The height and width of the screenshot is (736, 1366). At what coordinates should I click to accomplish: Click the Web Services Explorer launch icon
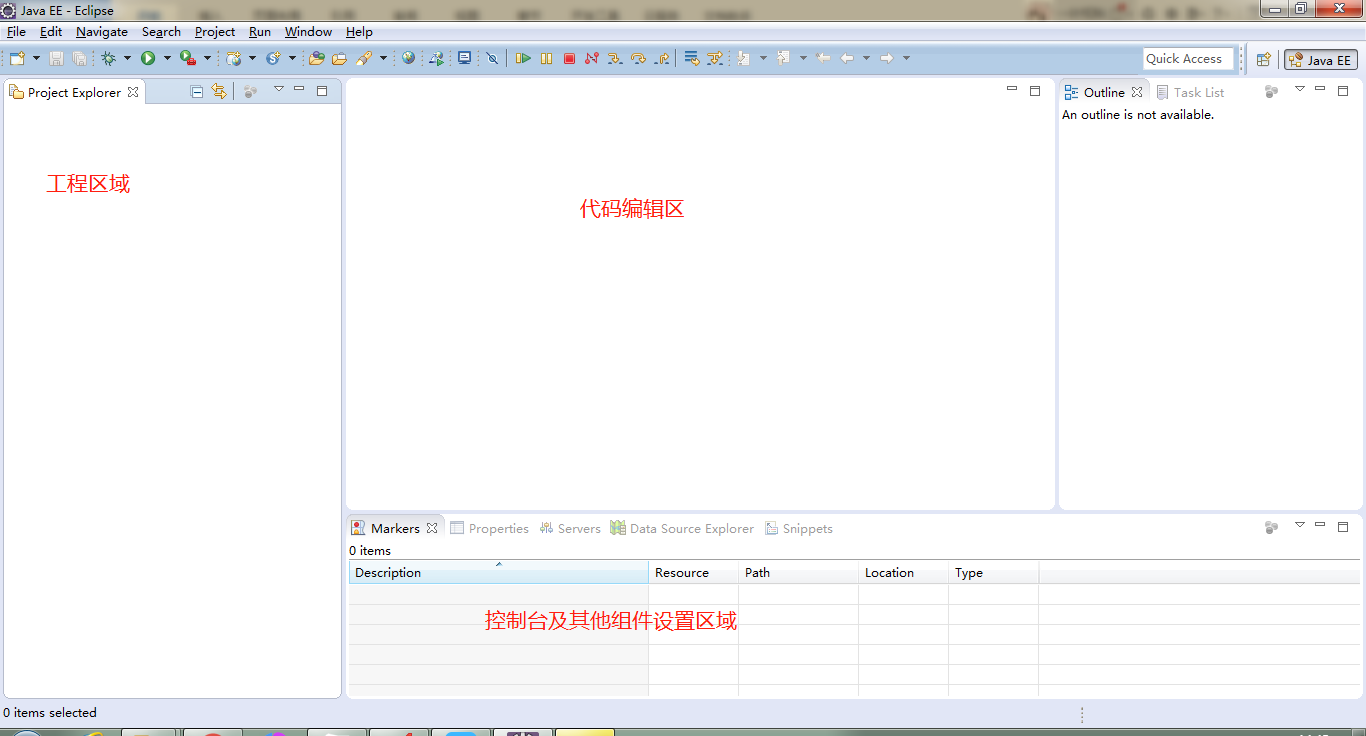click(436, 58)
